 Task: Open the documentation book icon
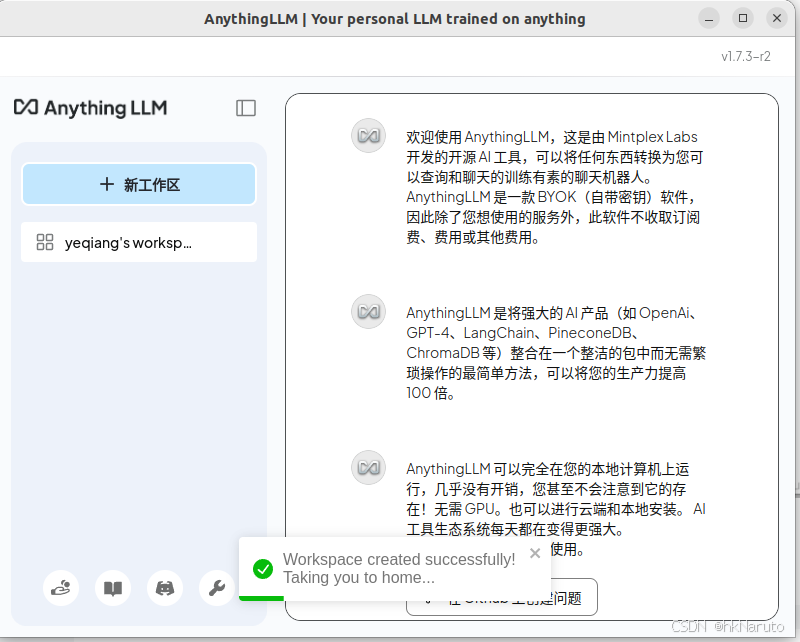(x=113, y=588)
